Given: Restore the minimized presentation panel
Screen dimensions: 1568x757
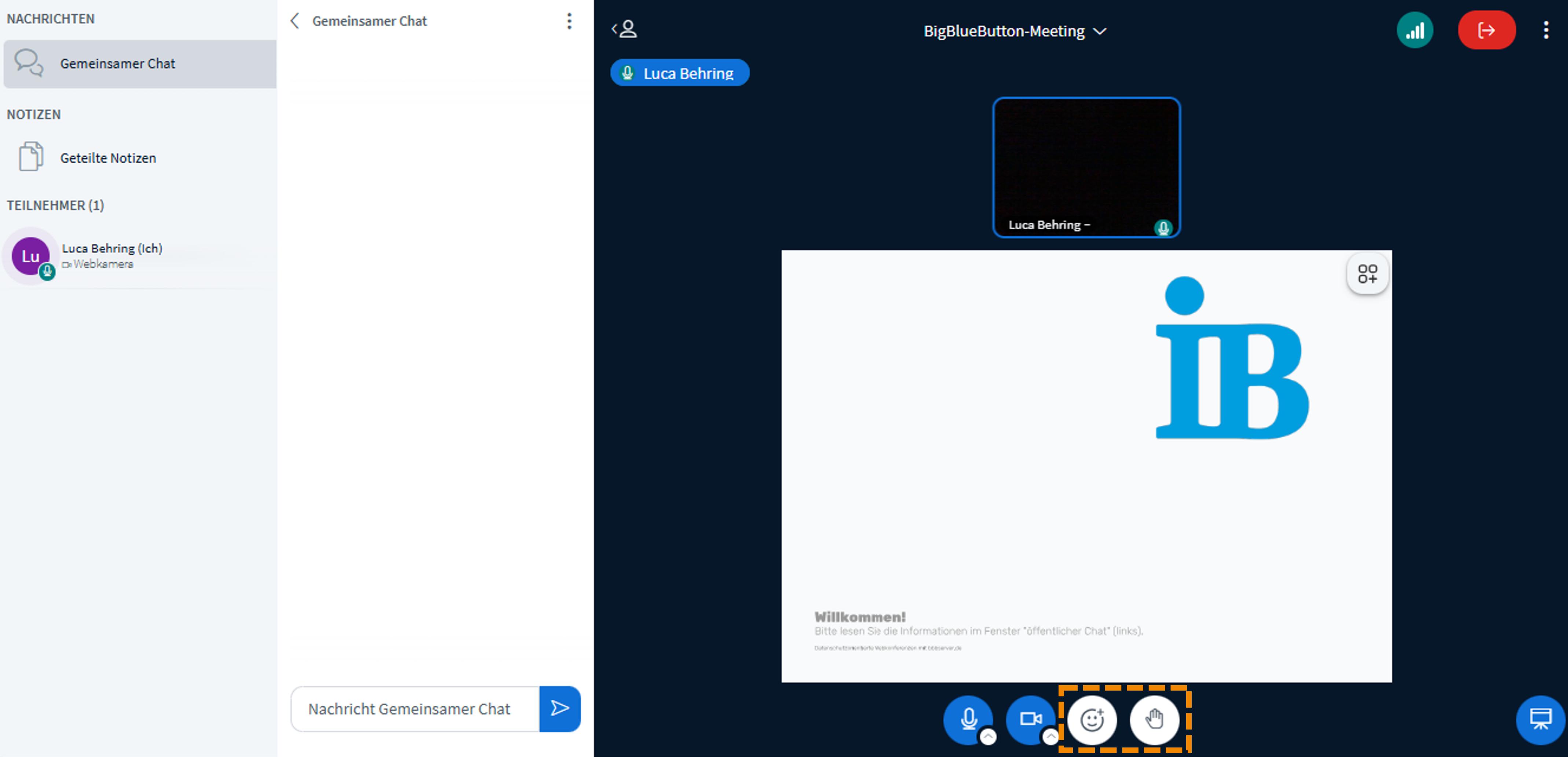Looking at the screenshot, I should click(x=1540, y=720).
